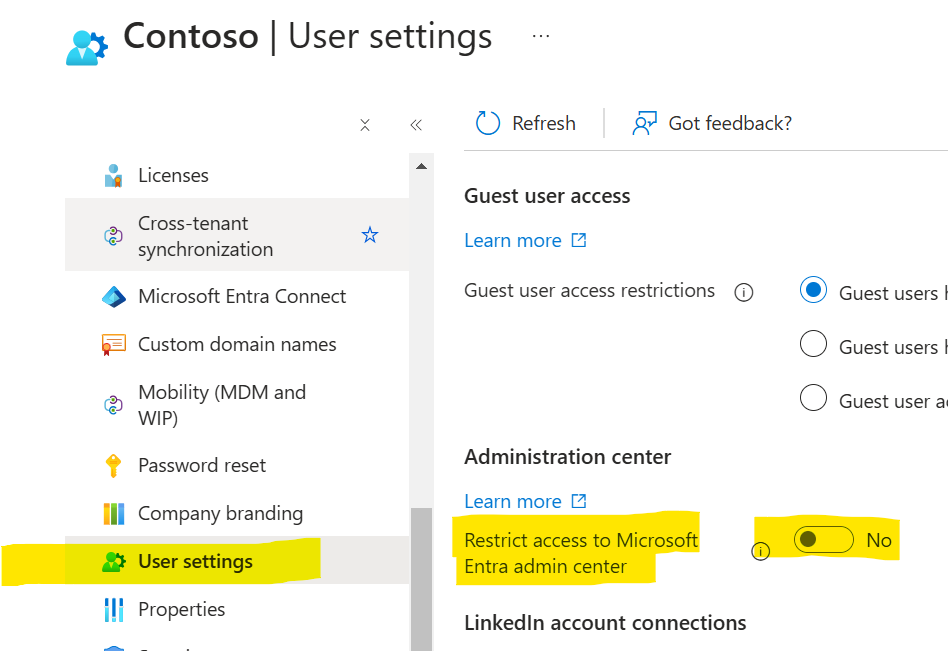Open Custom domain names menu item

coord(237,345)
